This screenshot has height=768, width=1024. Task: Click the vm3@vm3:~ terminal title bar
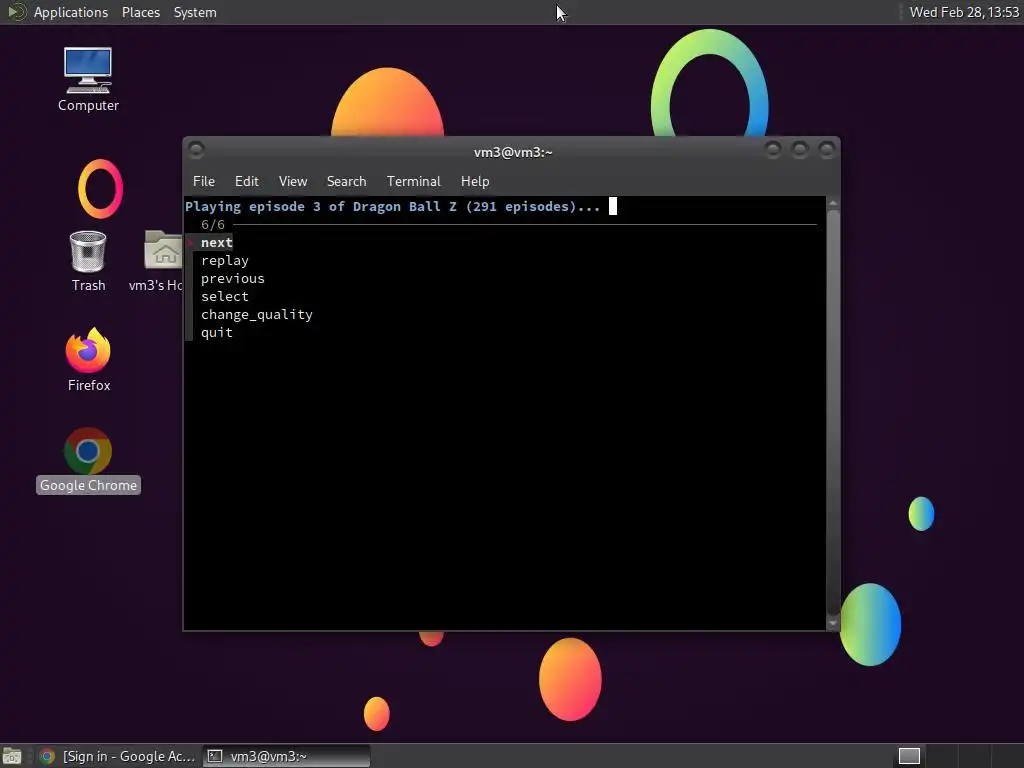pyautogui.click(x=513, y=152)
